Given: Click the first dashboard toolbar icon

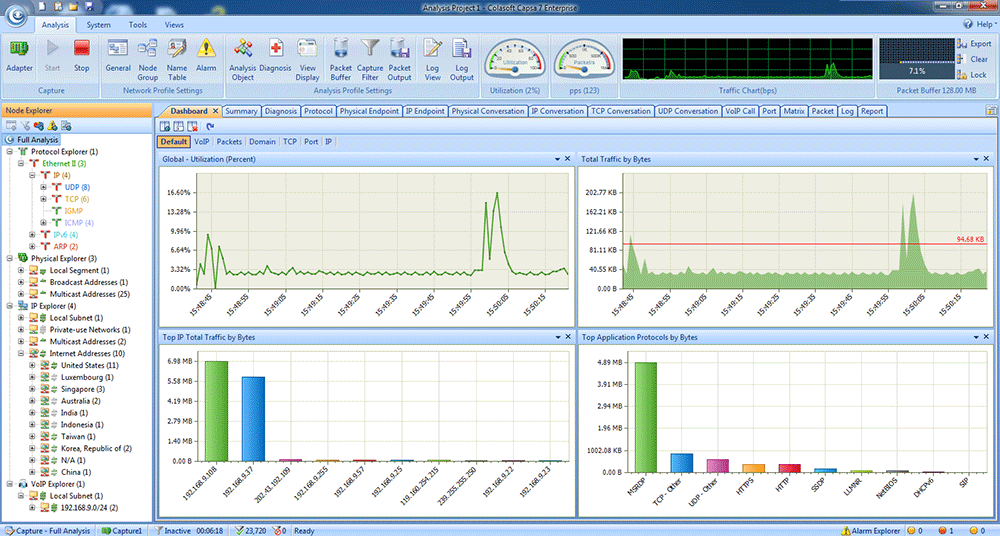Looking at the screenshot, I should [x=165, y=126].
